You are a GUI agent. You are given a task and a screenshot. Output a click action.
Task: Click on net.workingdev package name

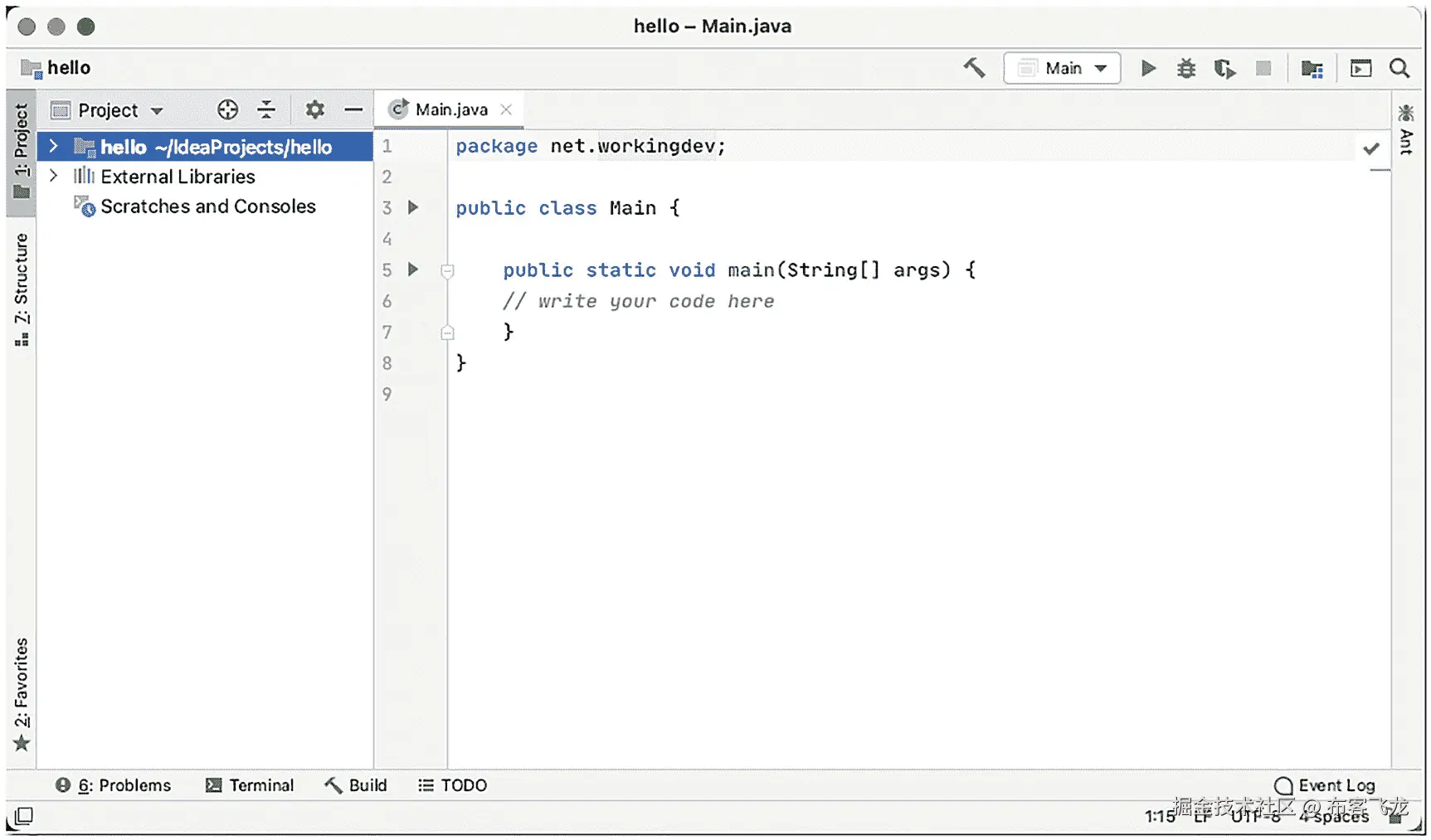point(632,146)
